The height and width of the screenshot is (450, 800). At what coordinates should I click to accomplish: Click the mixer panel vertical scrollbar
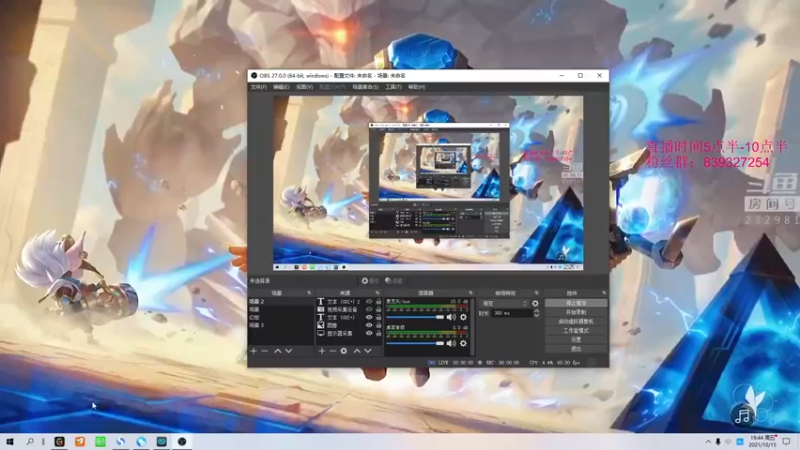(x=472, y=327)
